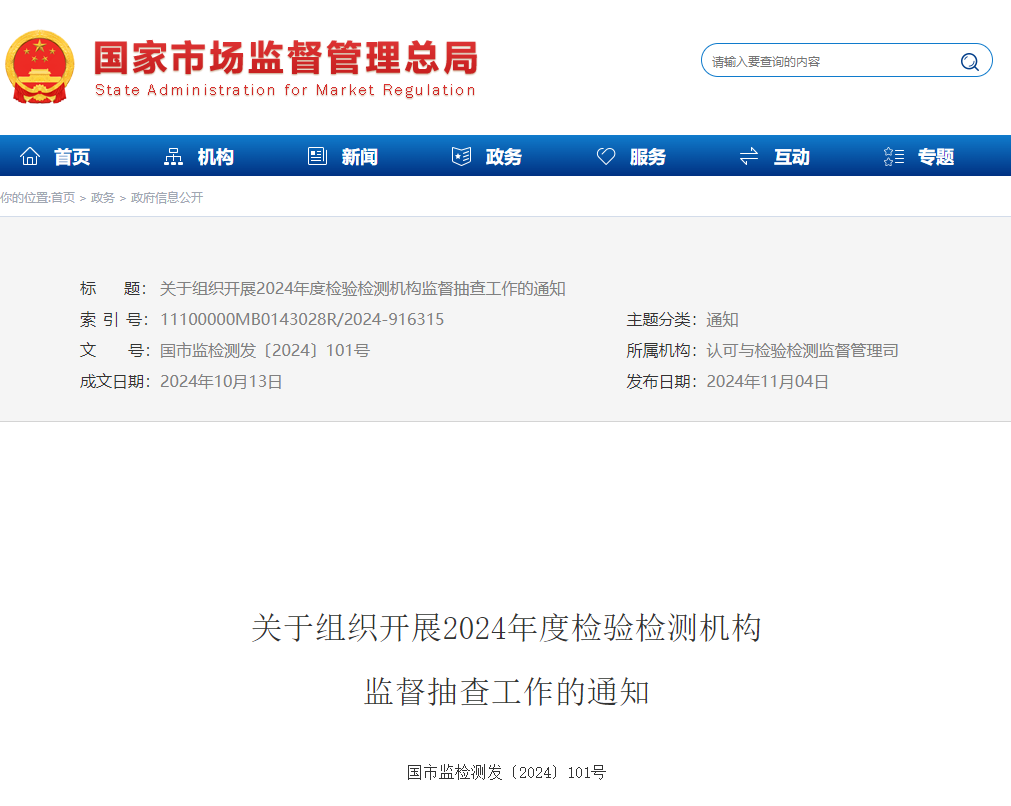
Task: Click the exchange arrows icon beside 互动
Action: (x=749, y=157)
